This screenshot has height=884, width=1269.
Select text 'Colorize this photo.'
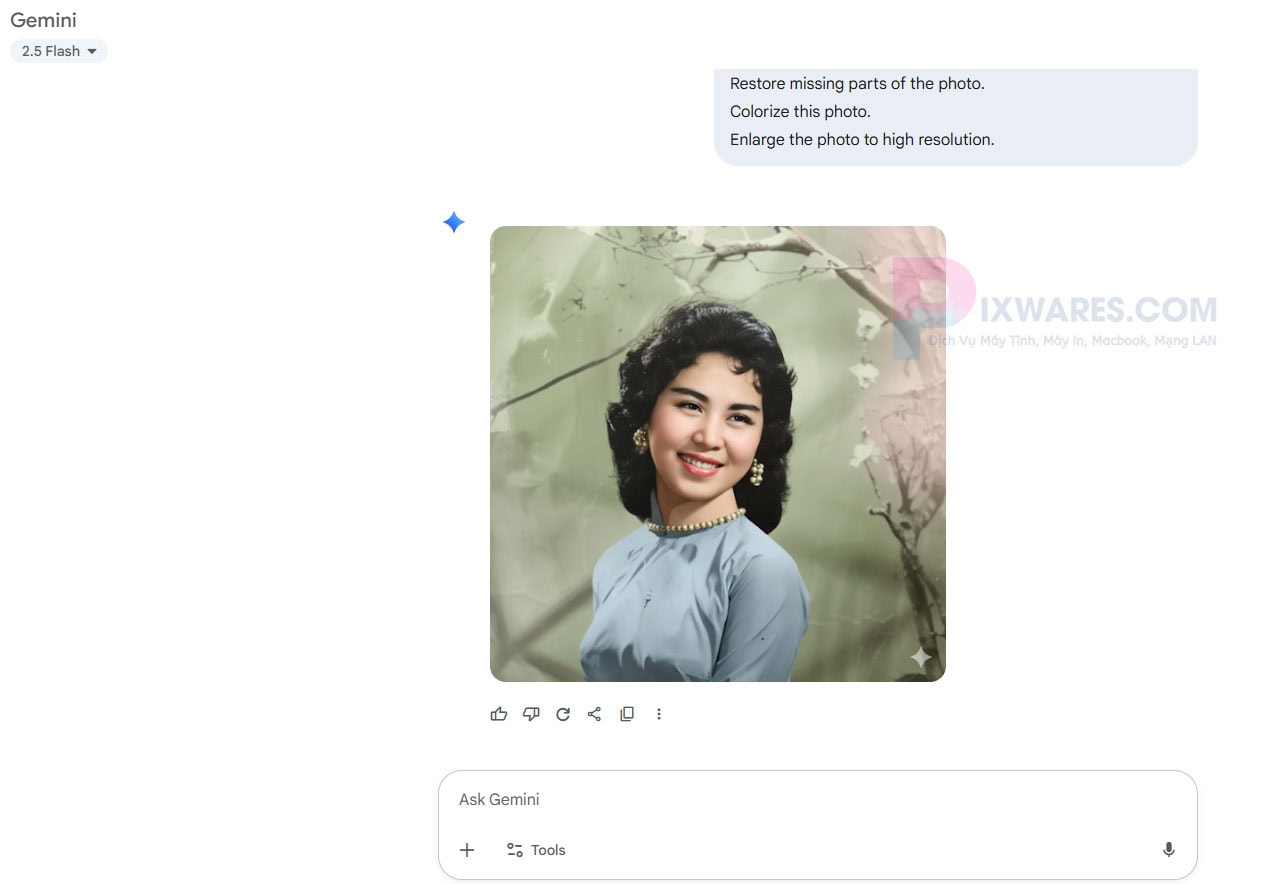coord(800,111)
